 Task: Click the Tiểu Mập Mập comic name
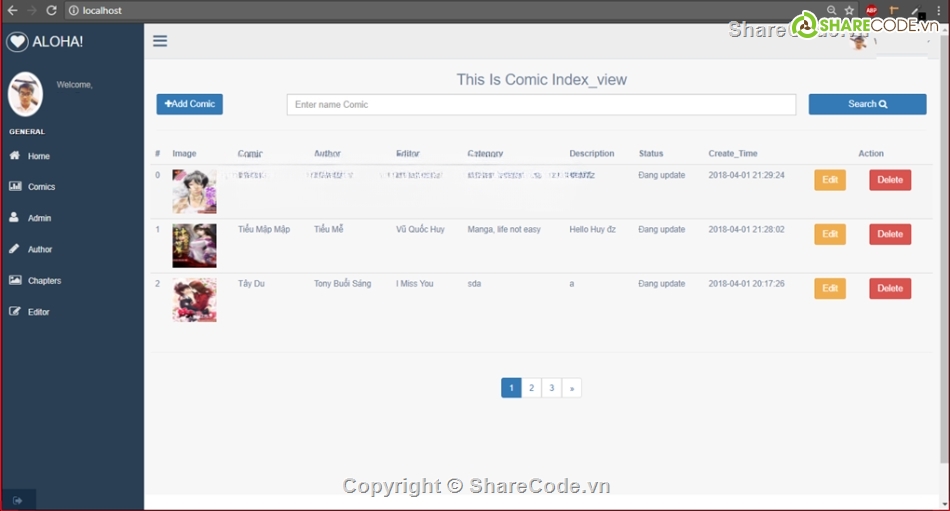[x=264, y=229]
